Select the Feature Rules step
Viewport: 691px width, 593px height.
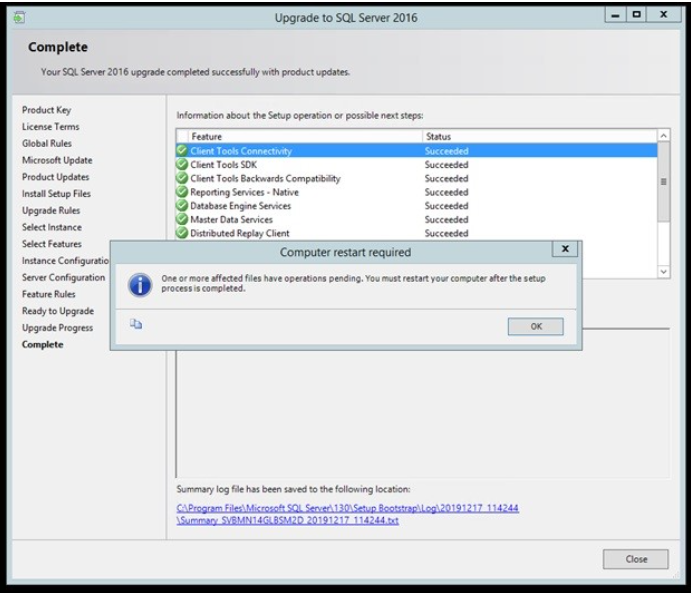48,294
